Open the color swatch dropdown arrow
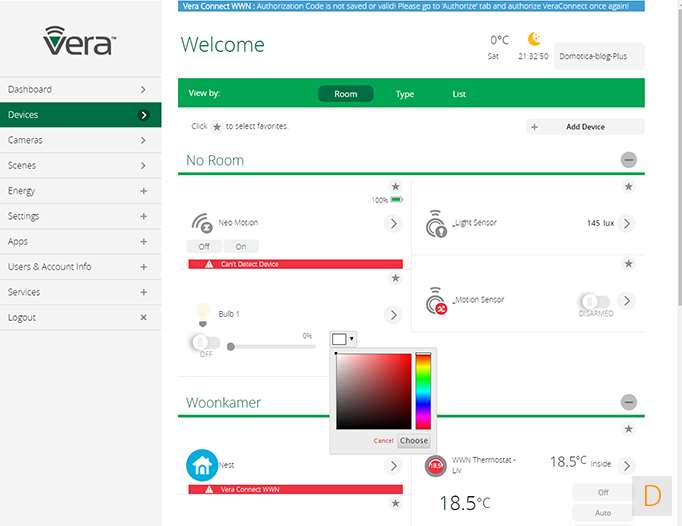Screen dimensions: 682x526 click(x=352, y=339)
